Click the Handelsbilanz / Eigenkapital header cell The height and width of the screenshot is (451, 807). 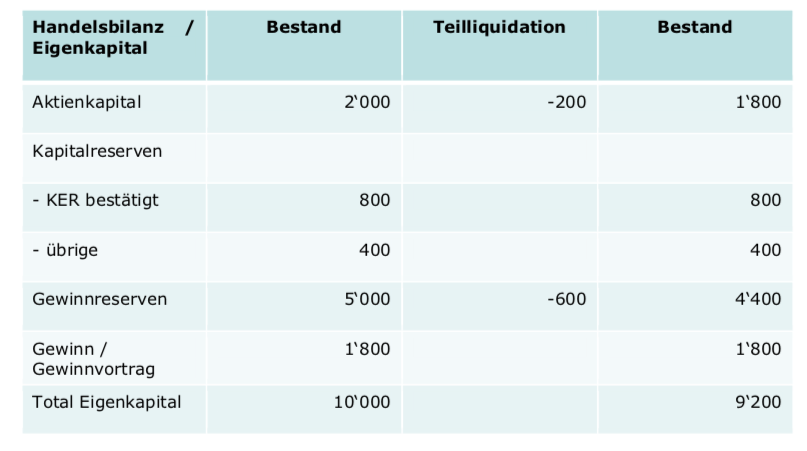pyautogui.click(x=112, y=38)
